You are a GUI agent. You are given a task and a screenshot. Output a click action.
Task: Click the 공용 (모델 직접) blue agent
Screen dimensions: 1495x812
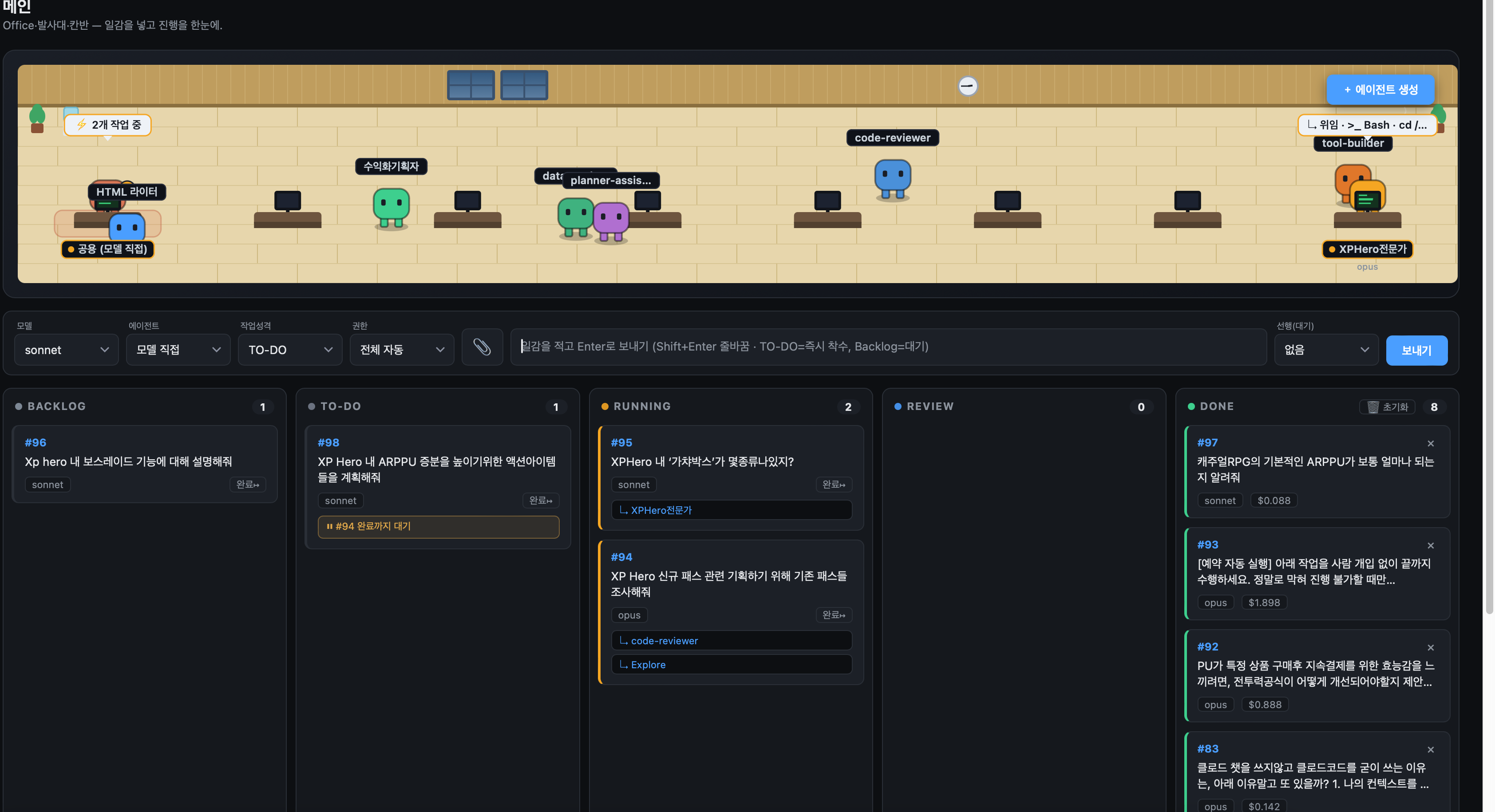tap(127, 227)
